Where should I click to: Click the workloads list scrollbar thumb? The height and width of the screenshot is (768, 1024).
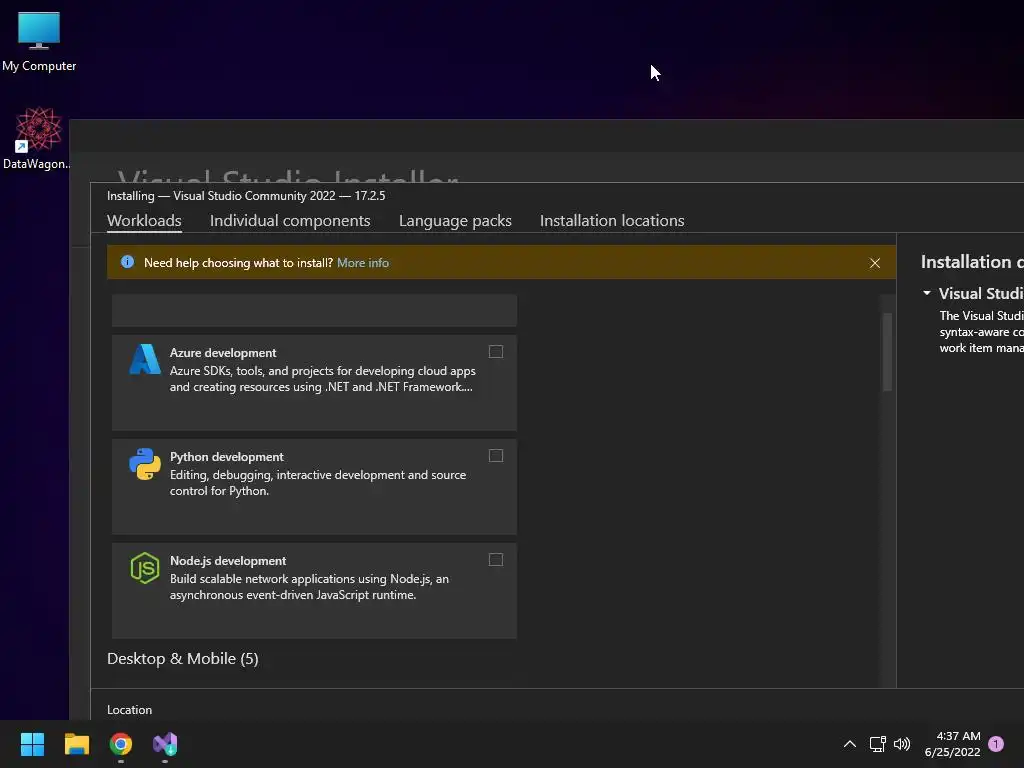[887, 351]
